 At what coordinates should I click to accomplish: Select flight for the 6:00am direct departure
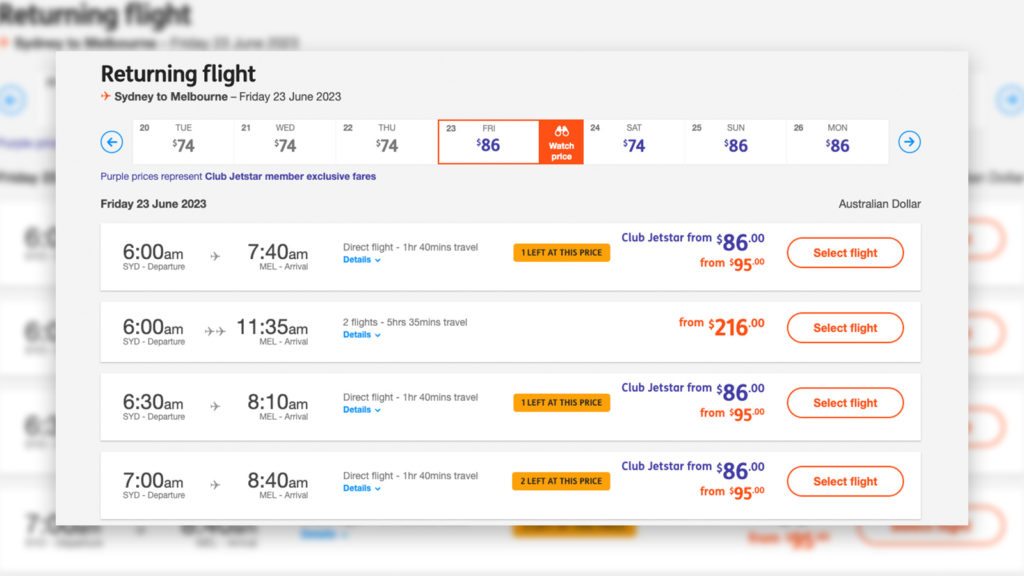[845, 253]
